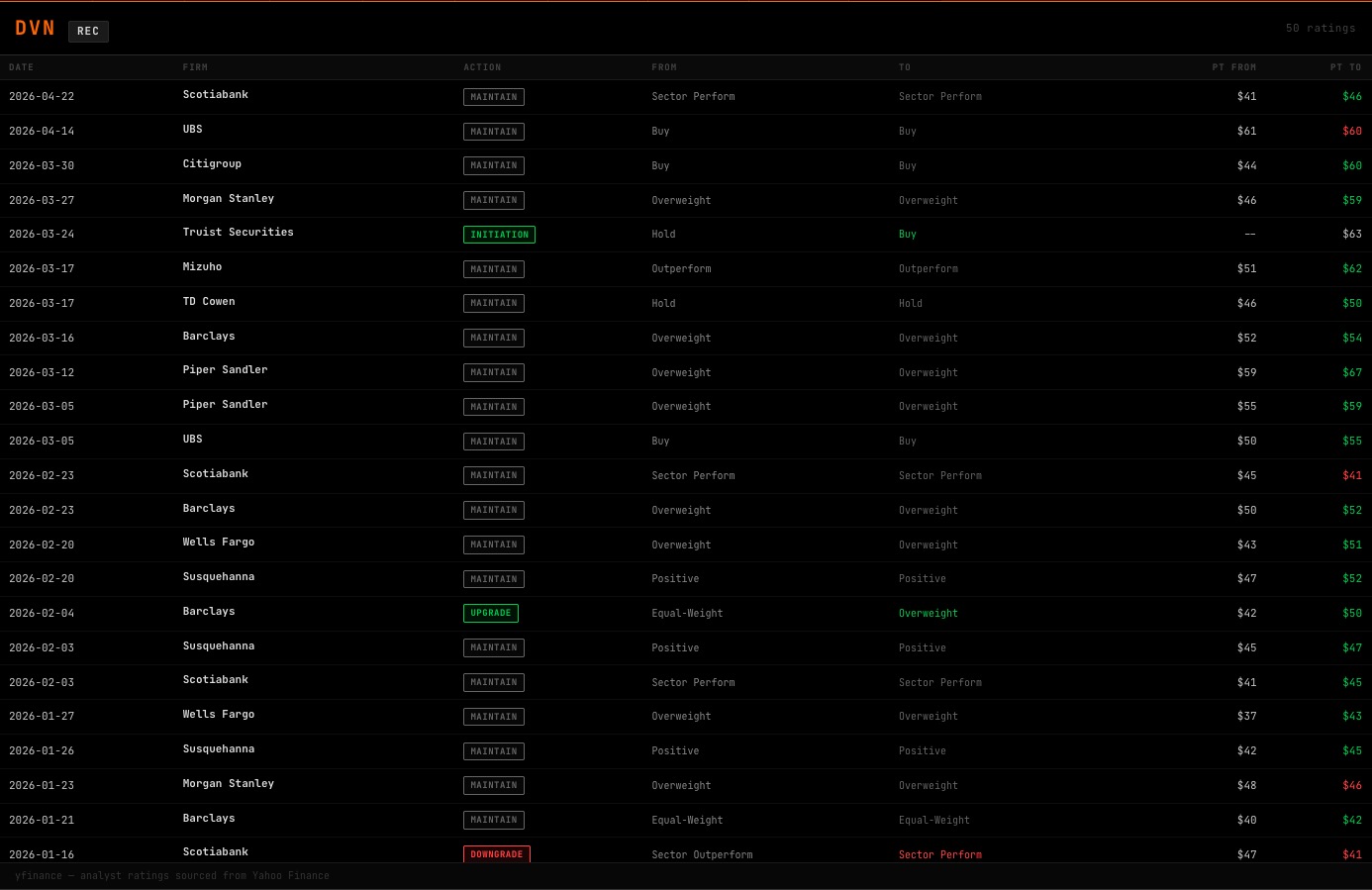Click the DATE column header

click(x=22, y=67)
